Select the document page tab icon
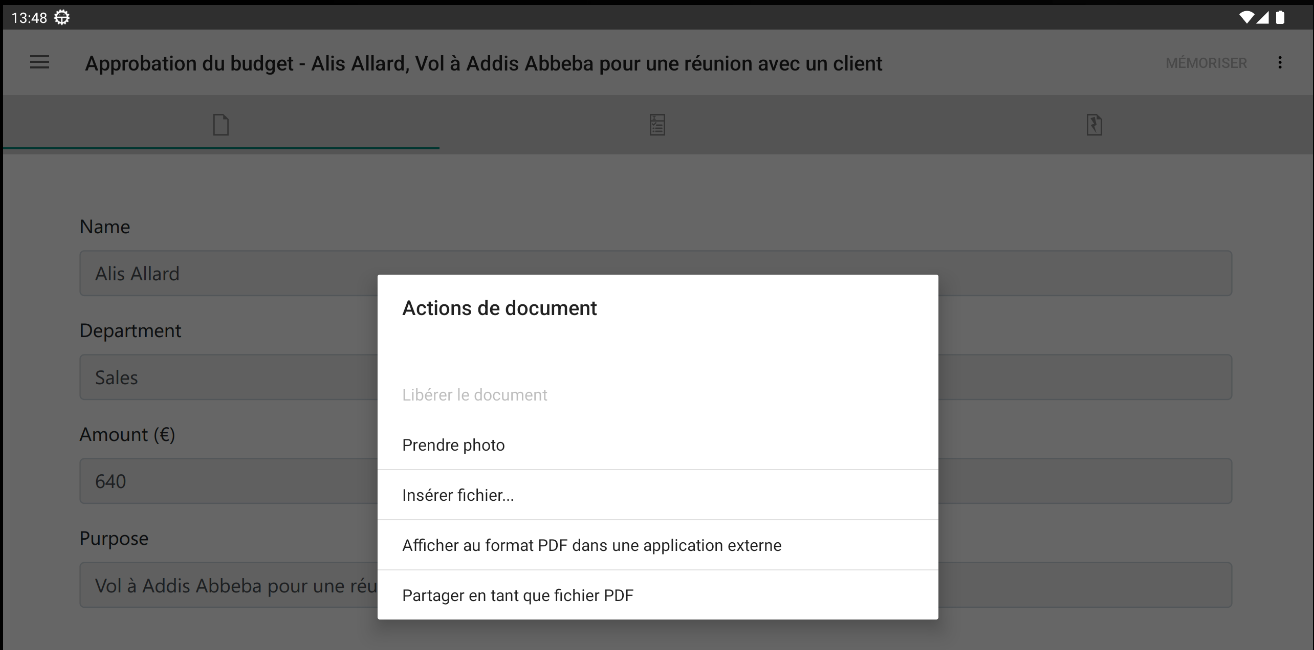Screen dimensions: 1314x650 pyautogui.click(x=220, y=124)
